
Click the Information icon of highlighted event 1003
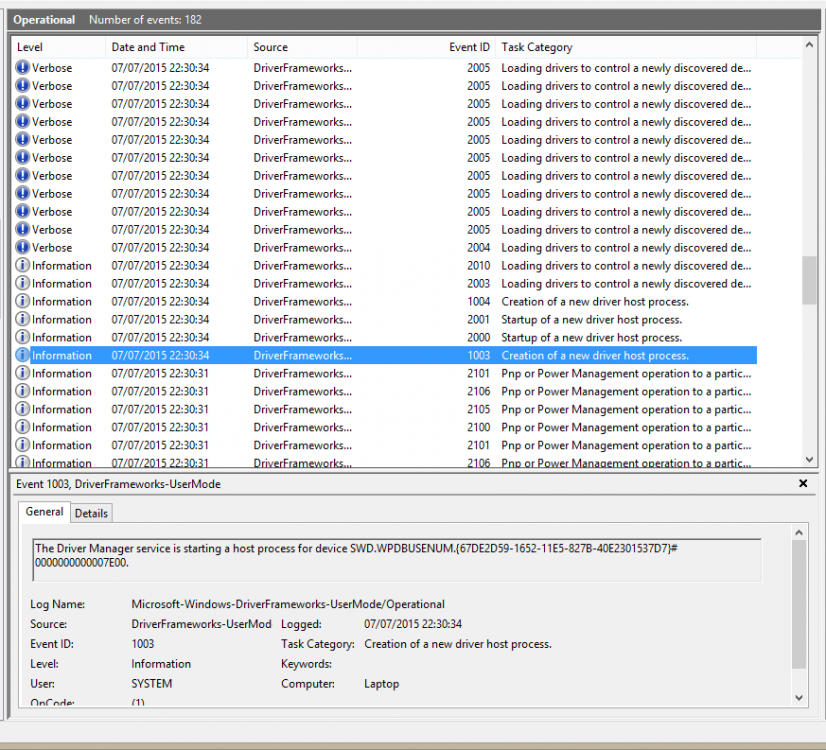tap(23, 356)
